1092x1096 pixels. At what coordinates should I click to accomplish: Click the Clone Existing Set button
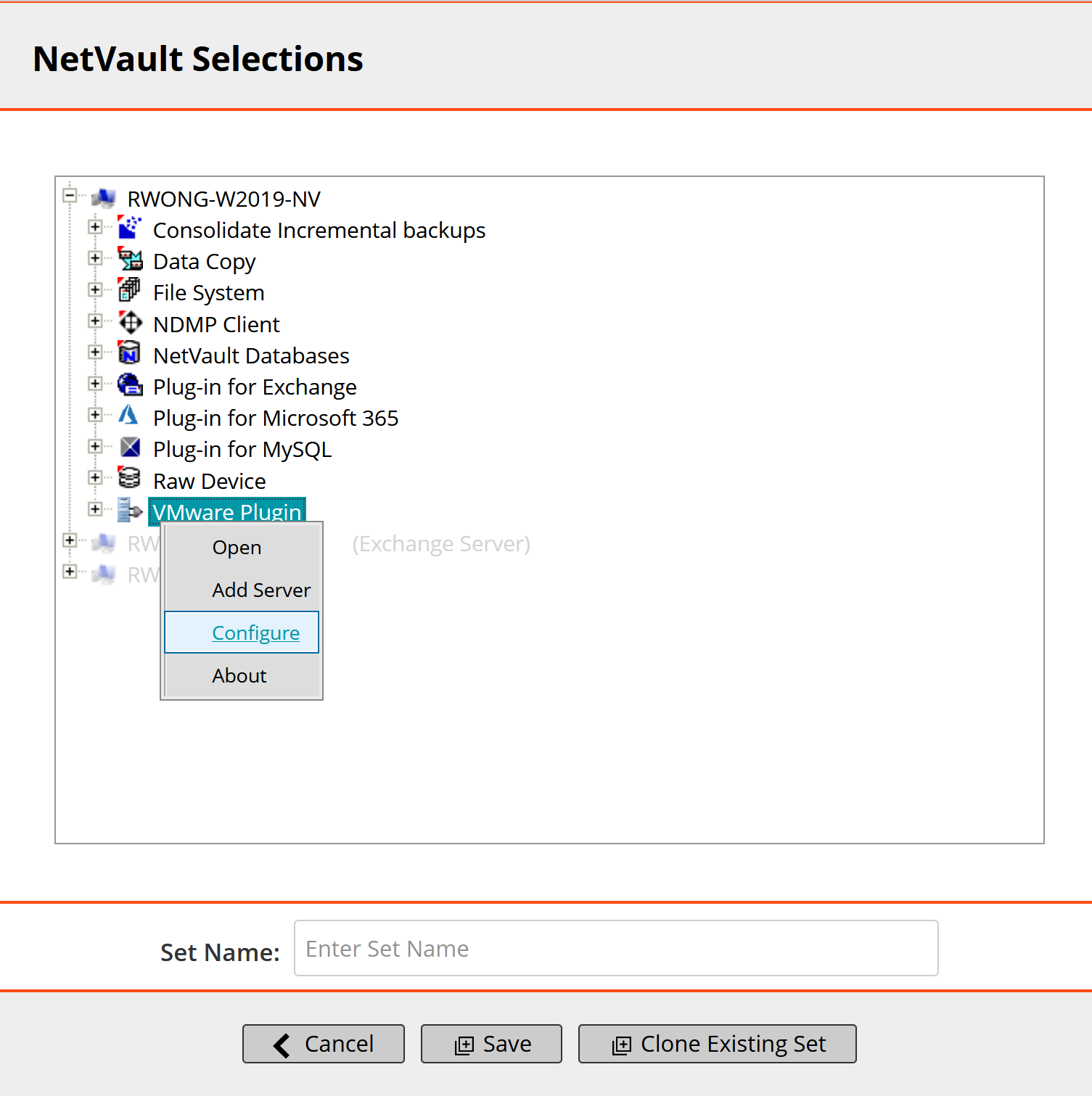click(x=718, y=1044)
